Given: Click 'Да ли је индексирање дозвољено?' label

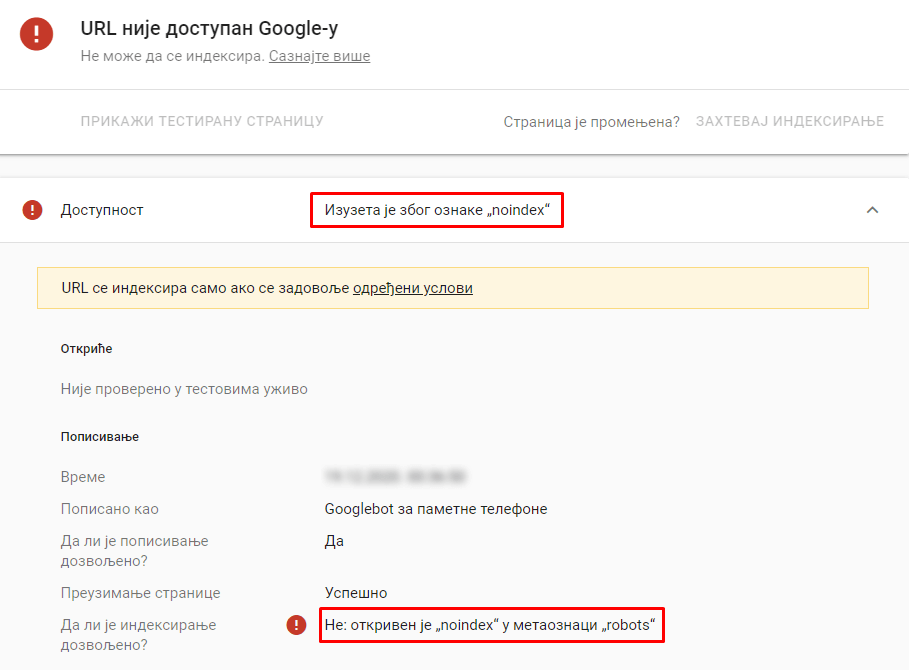Looking at the screenshot, I should coord(139,635).
